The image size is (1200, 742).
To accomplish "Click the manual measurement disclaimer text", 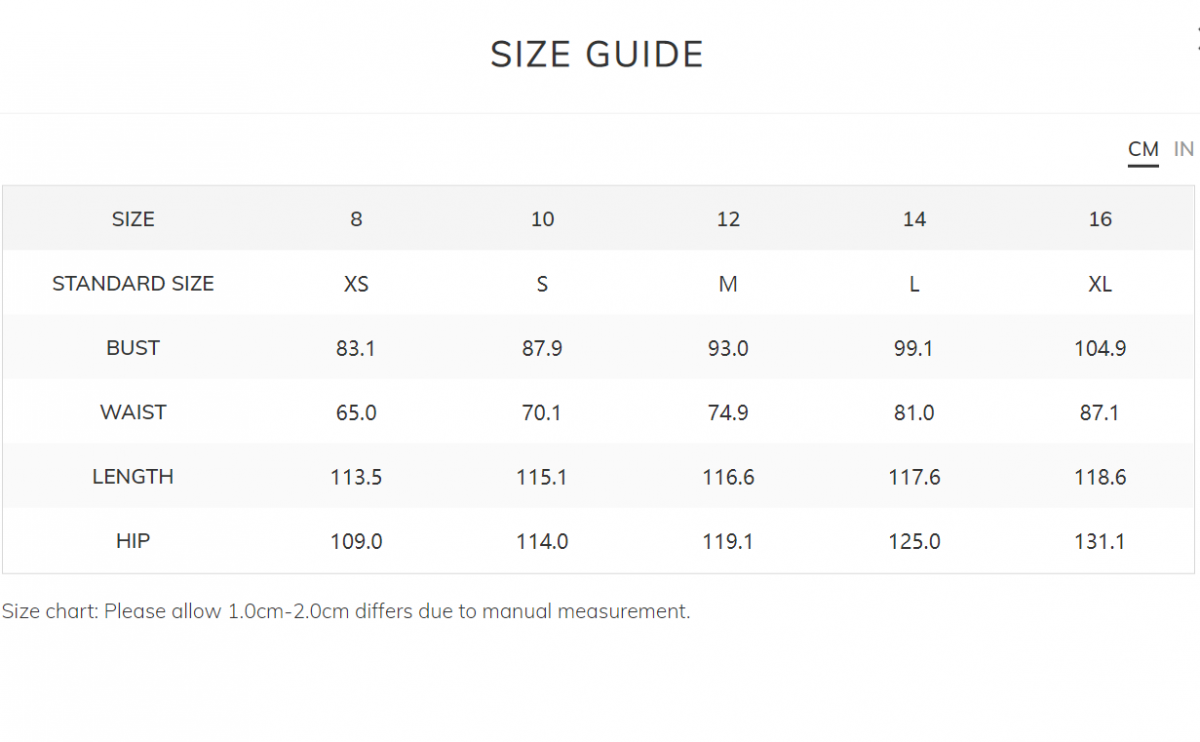I will [x=346, y=611].
